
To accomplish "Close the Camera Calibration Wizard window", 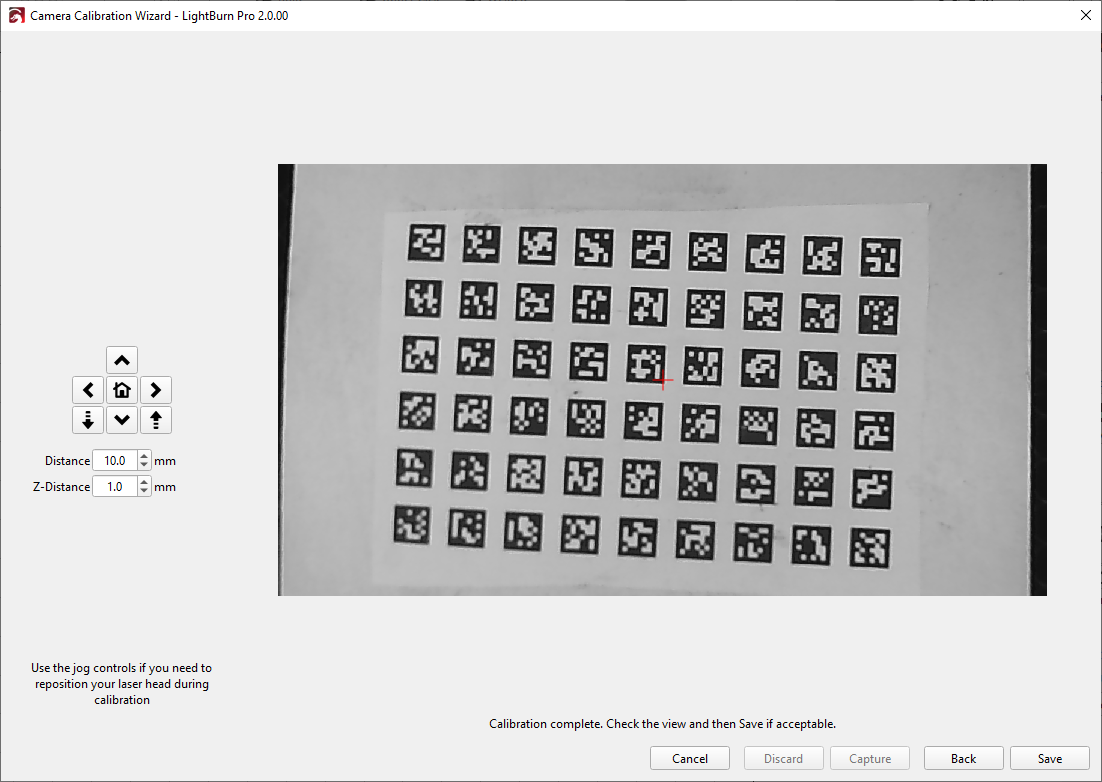I will [1085, 16].
